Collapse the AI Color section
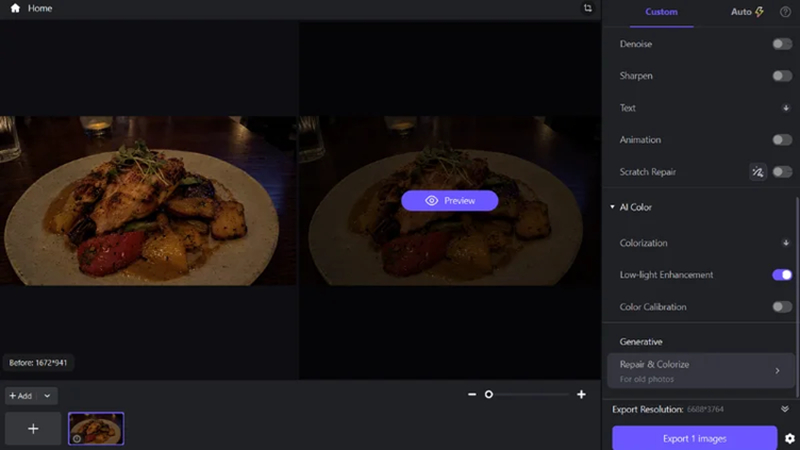 point(612,207)
